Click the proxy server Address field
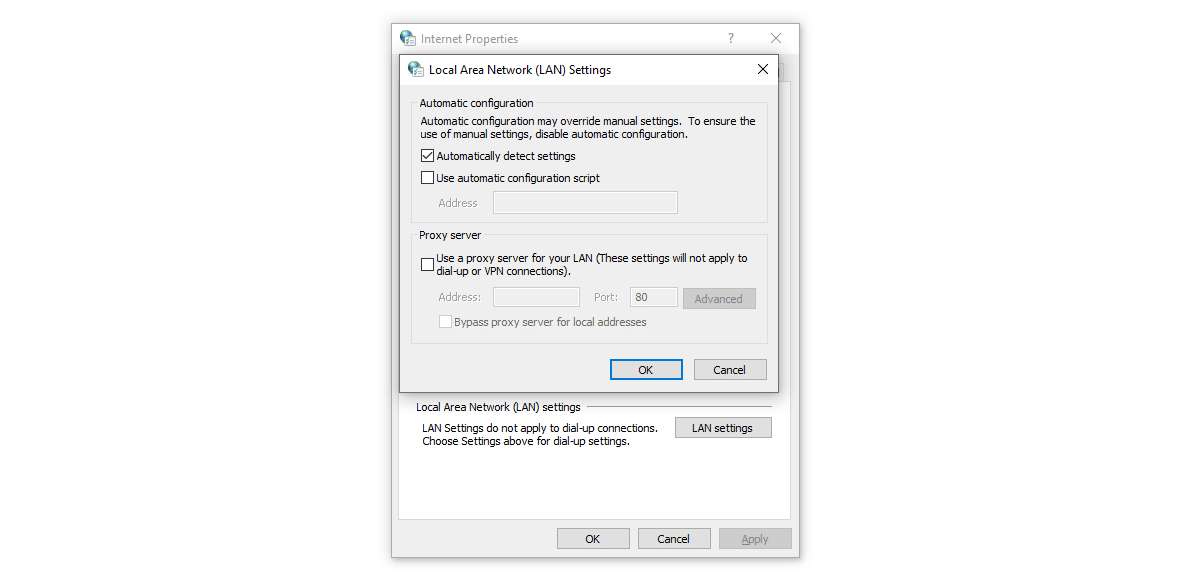 pyautogui.click(x=536, y=296)
